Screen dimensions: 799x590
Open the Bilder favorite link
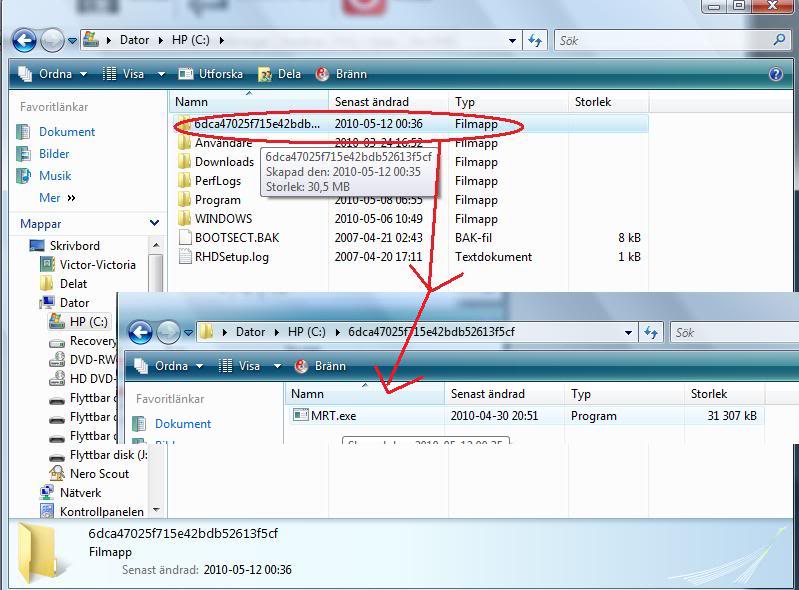click(x=54, y=154)
